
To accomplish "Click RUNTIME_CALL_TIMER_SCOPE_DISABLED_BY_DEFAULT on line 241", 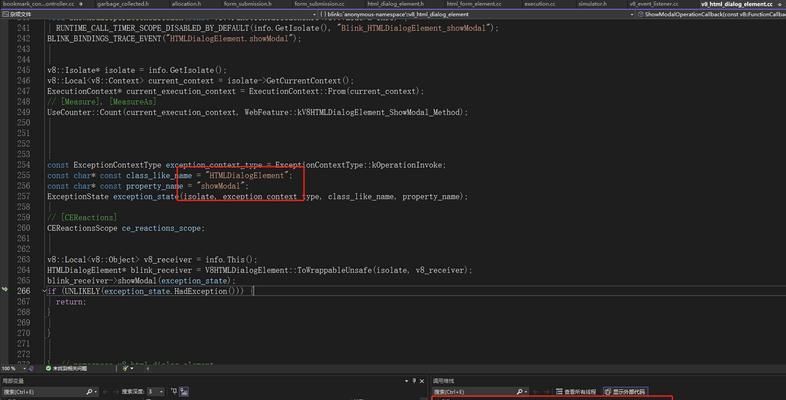I will pos(152,28).
